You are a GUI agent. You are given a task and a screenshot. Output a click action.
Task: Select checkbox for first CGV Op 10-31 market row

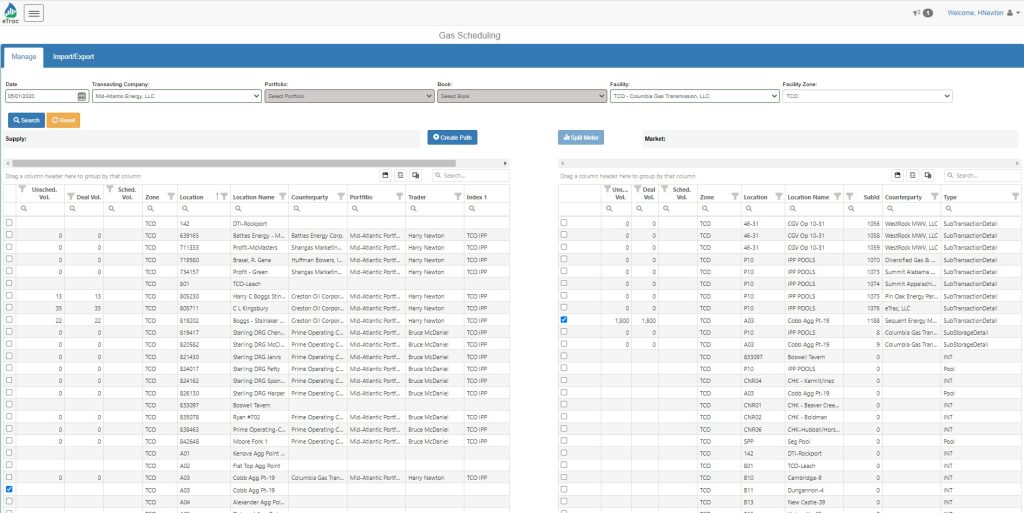[x=564, y=223]
